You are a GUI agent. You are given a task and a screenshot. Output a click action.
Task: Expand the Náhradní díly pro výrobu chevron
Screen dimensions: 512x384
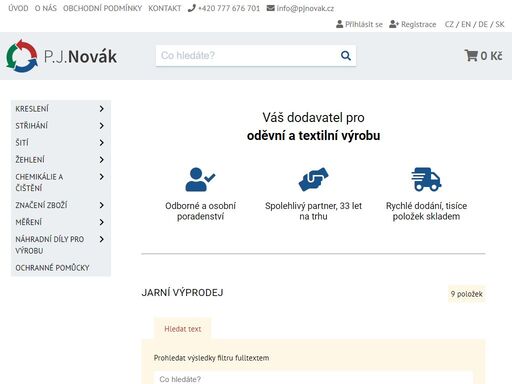102,239
